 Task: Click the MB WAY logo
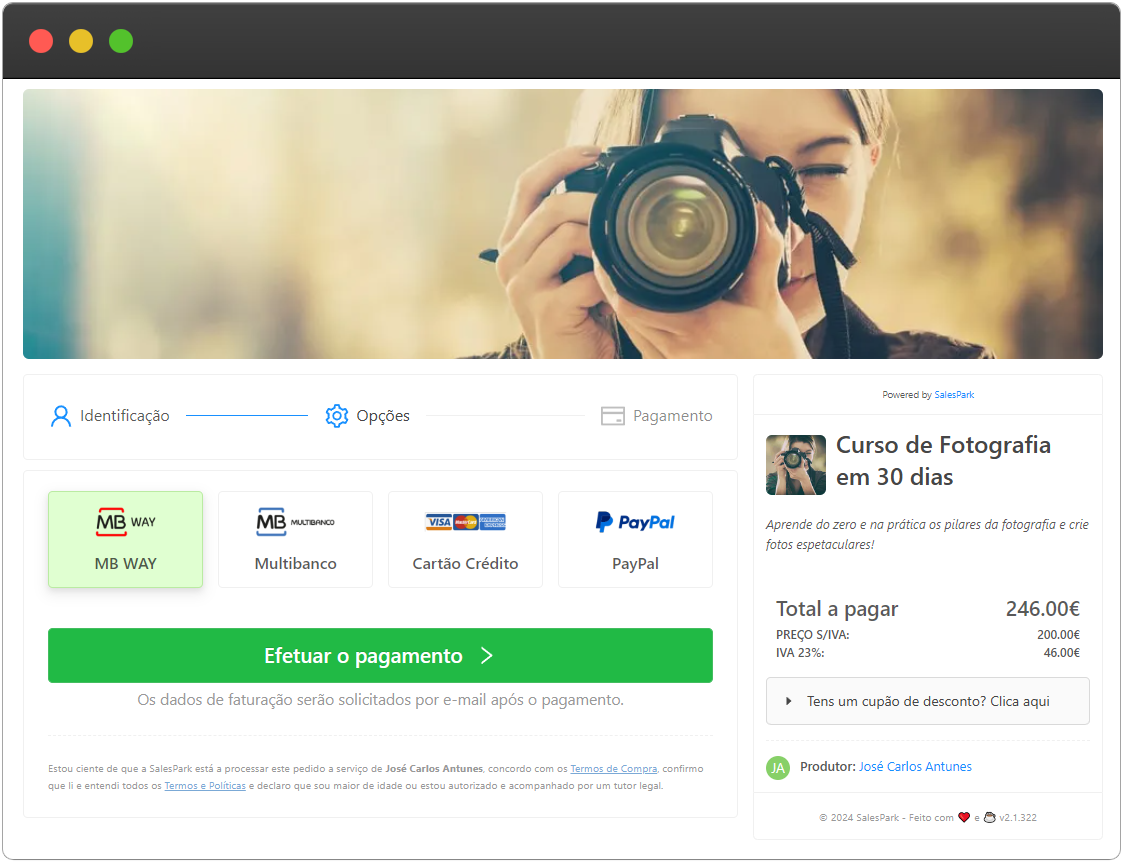point(126,522)
